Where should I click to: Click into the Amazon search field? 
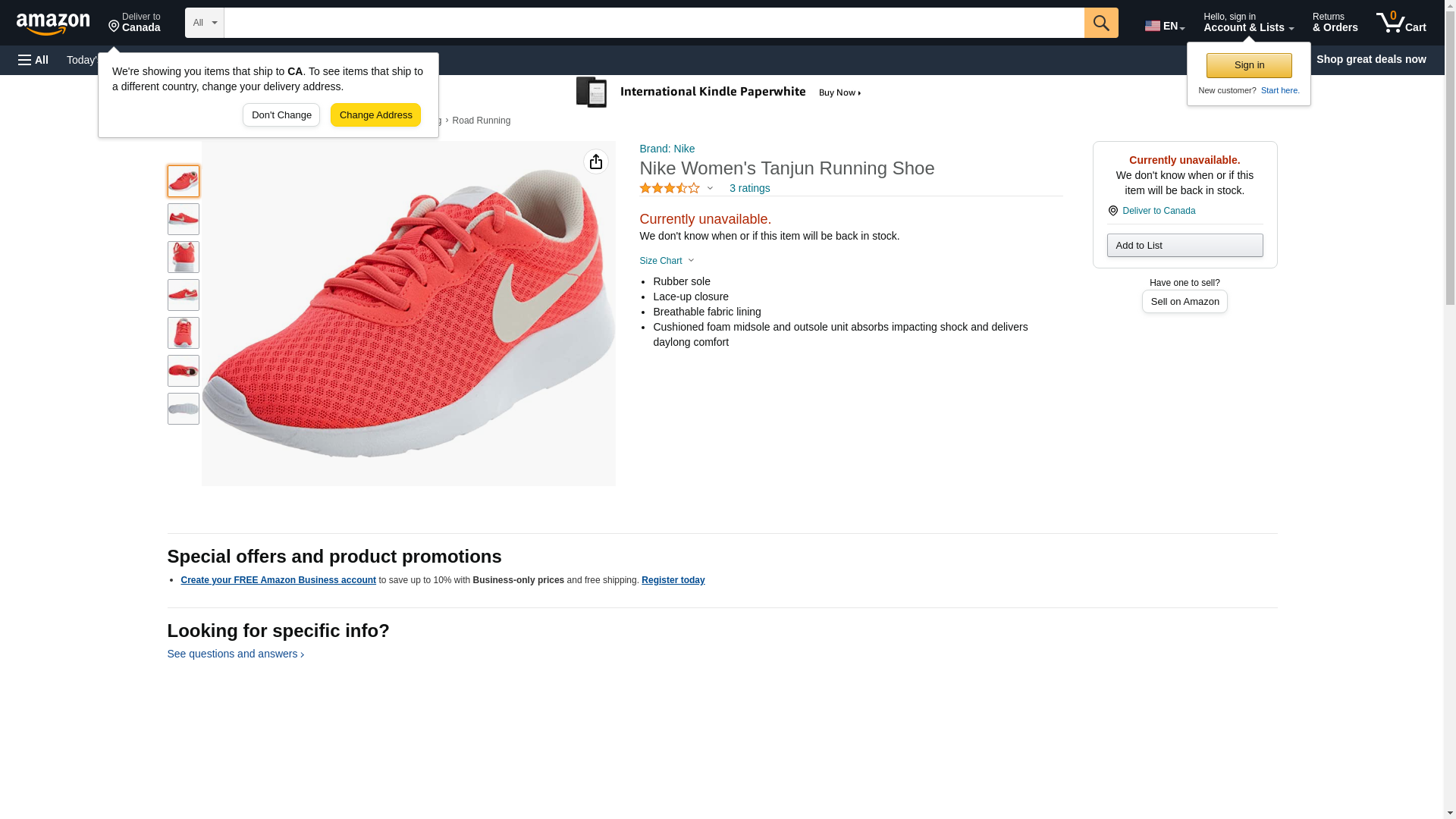point(653,23)
